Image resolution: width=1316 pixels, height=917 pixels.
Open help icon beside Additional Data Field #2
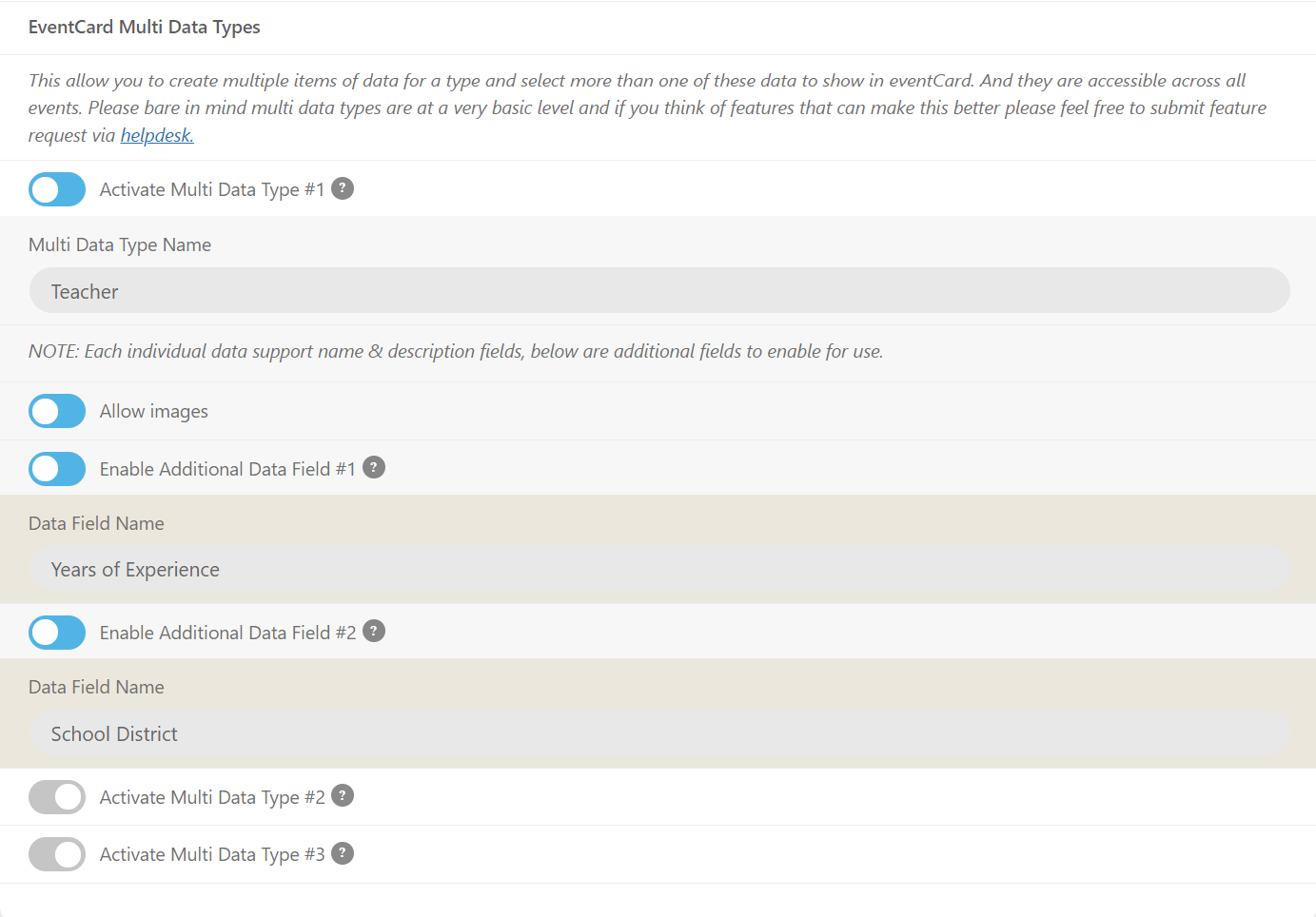[374, 631]
